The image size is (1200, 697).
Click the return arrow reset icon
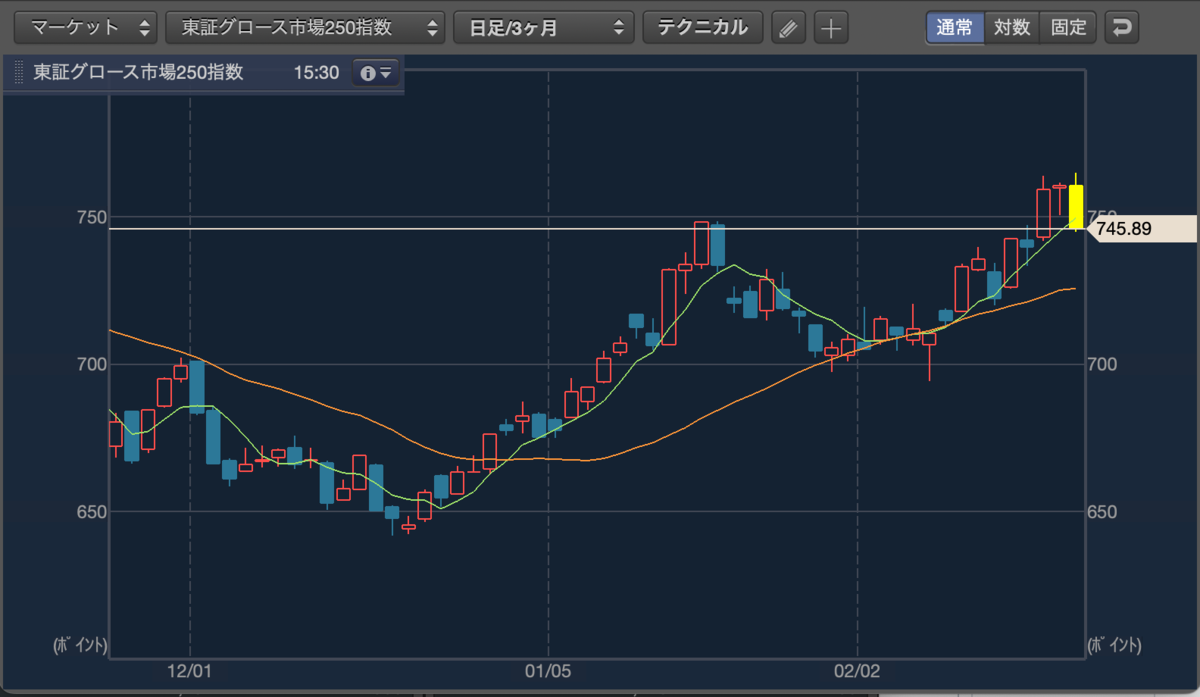(x=1122, y=27)
